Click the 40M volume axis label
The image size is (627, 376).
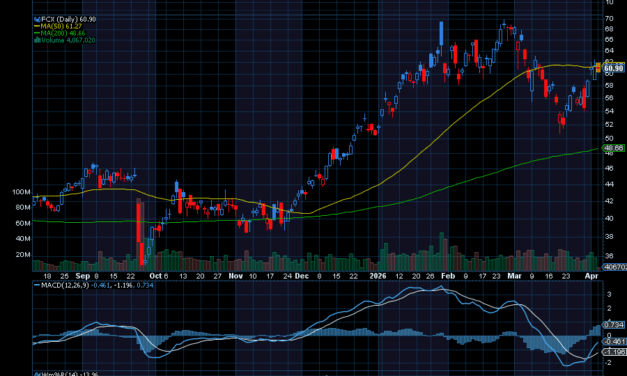point(23,239)
